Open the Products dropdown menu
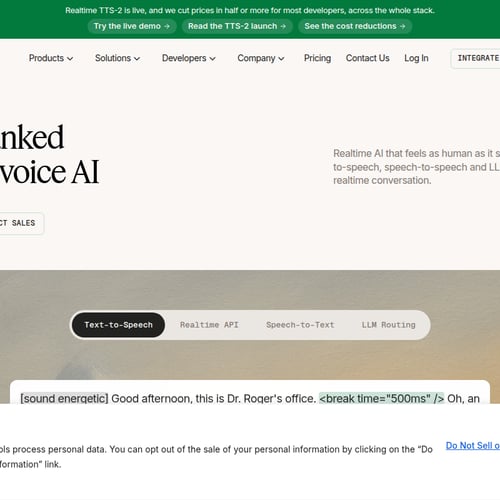The height and width of the screenshot is (500, 500). tap(51, 58)
